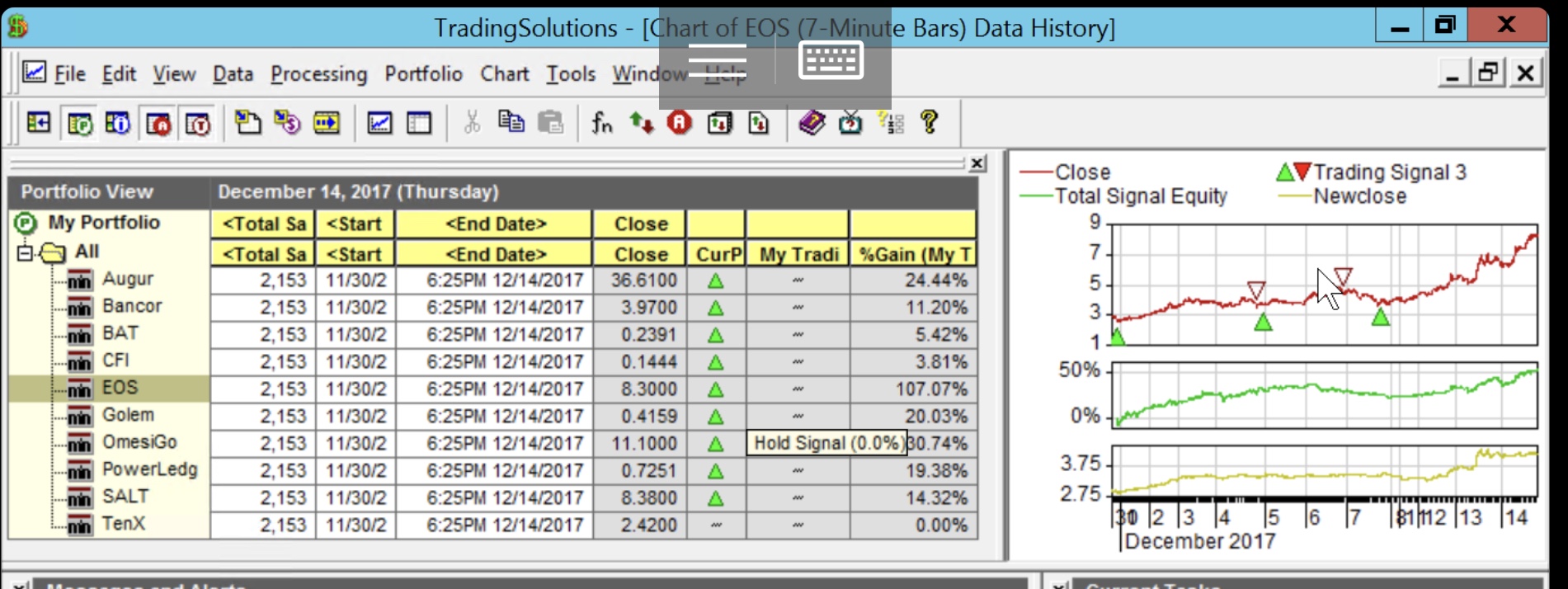The image size is (1568, 589).
Task: Click the 2.4200 close value for TenX
Action: click(640, 525)
